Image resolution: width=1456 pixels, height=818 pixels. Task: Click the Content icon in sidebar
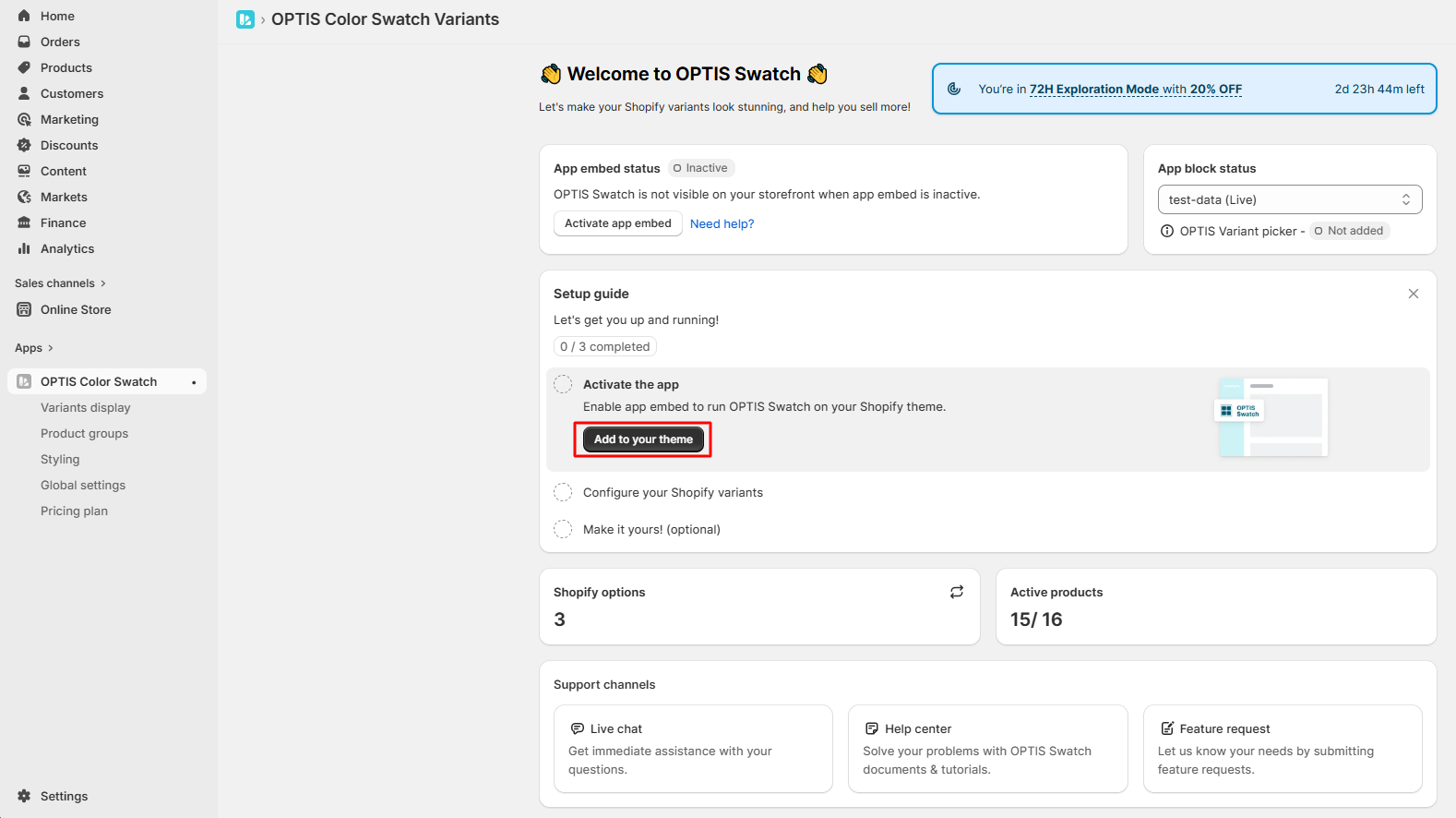pos(24,171)
